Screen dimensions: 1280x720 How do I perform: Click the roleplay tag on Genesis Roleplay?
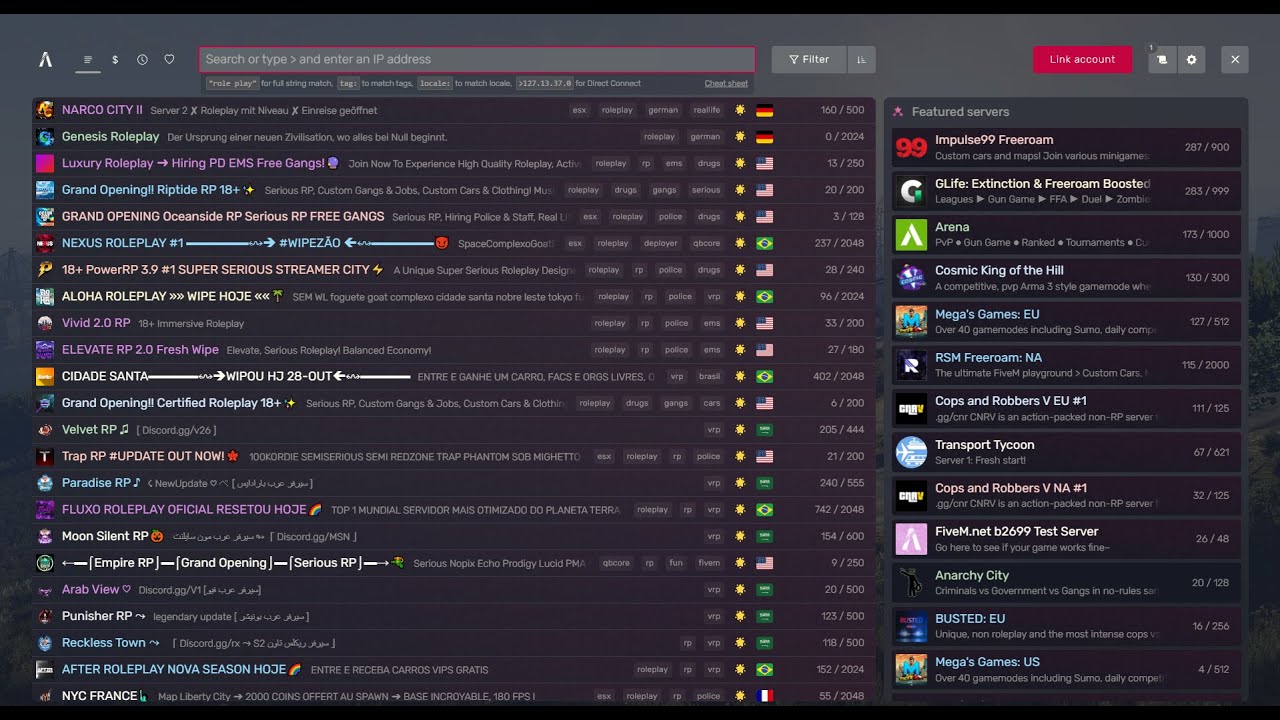(659, 137)
